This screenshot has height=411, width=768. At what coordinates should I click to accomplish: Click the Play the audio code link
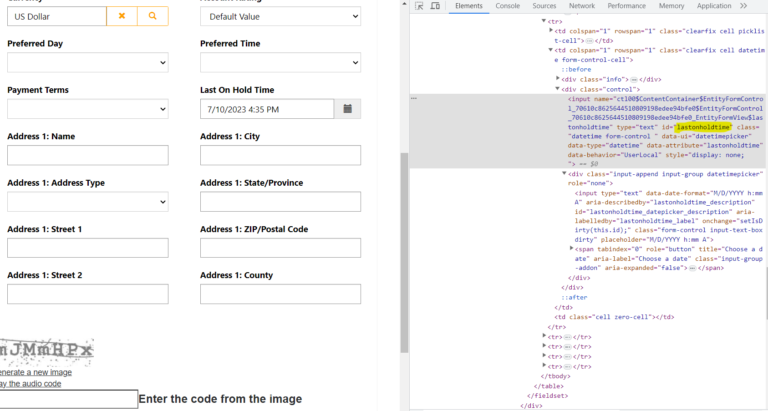pos(30,384)
